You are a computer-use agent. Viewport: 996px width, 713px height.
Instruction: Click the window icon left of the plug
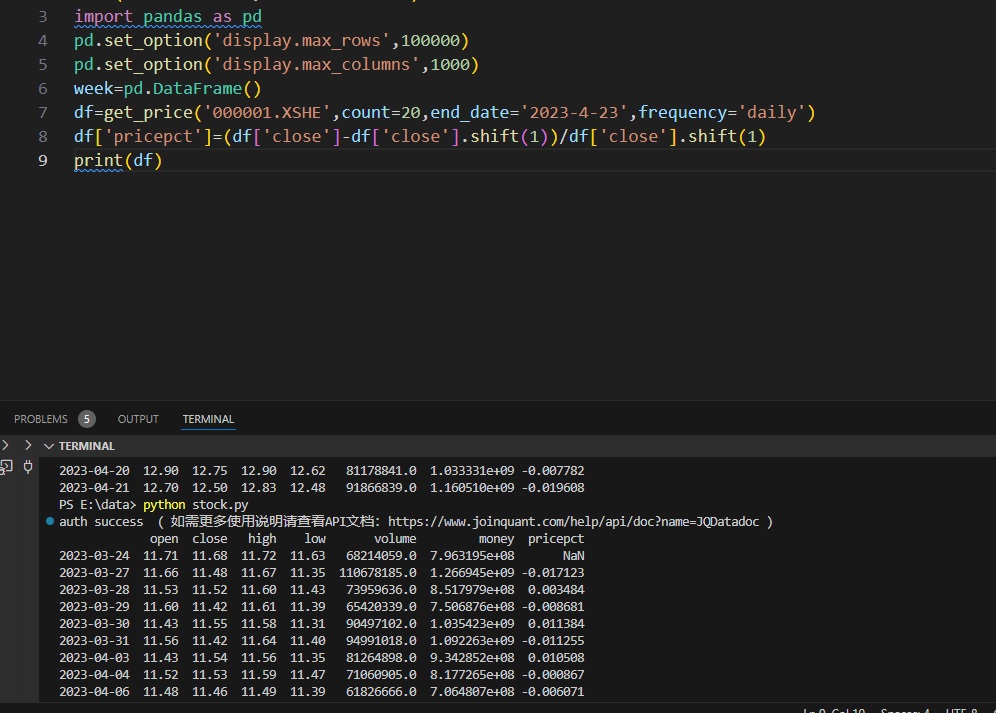[6, 466]
